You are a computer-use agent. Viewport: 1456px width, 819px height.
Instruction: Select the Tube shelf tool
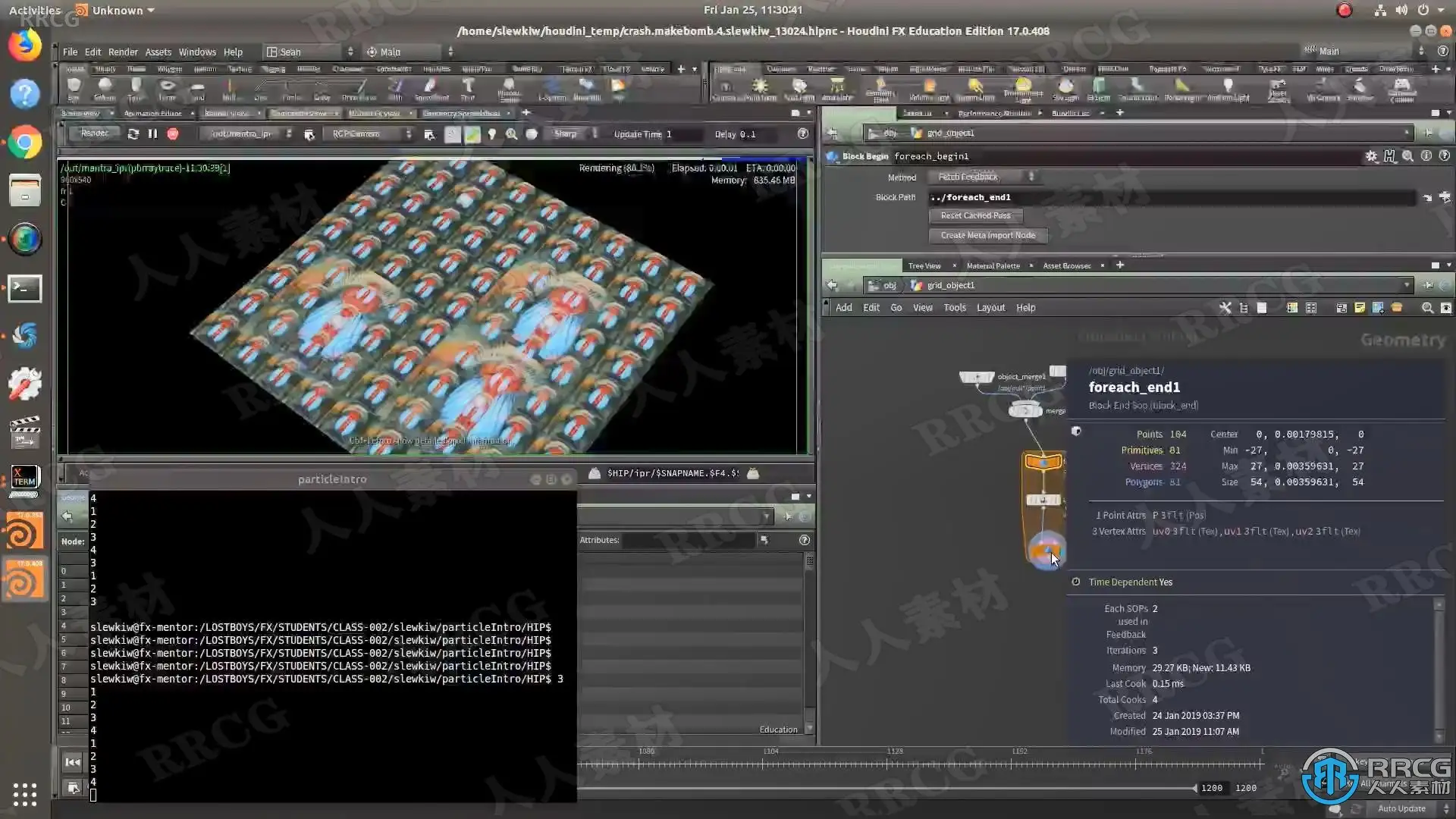pos(135,89)
